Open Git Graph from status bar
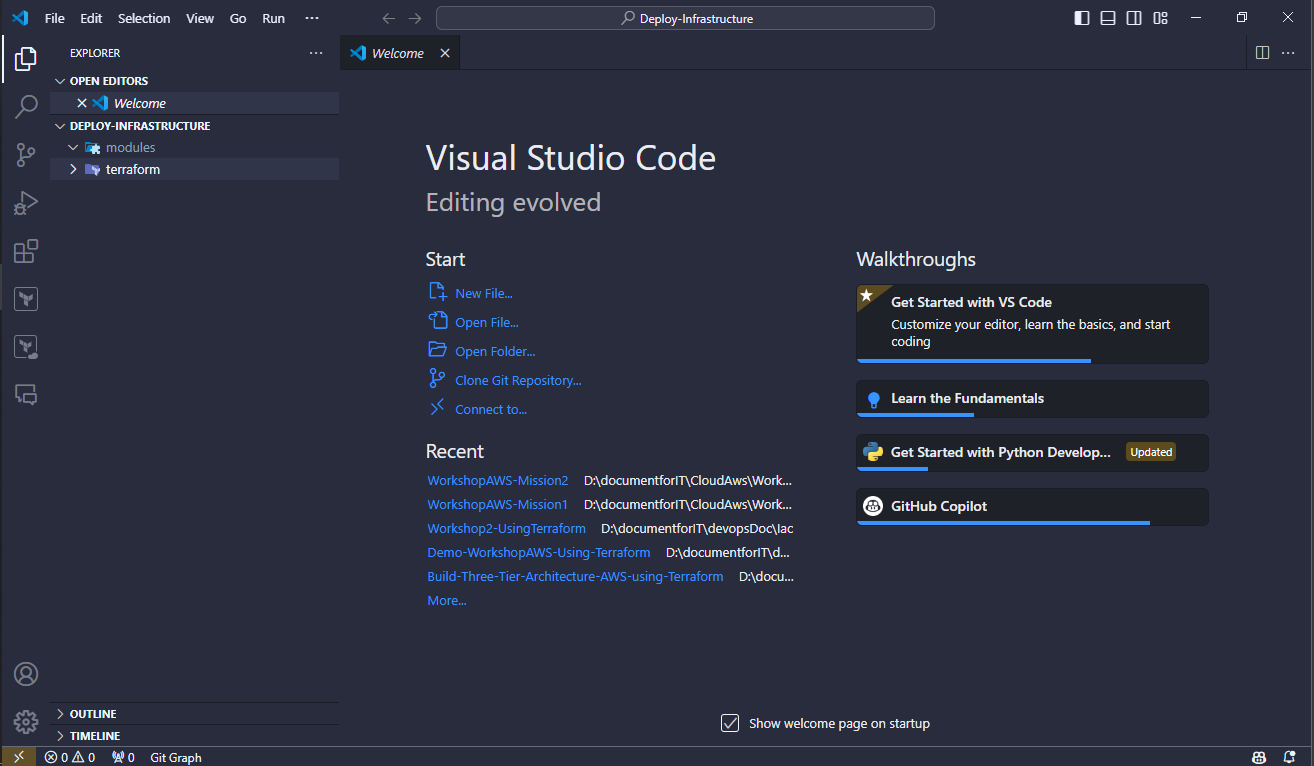1314x766 pixels. point(176,757)
